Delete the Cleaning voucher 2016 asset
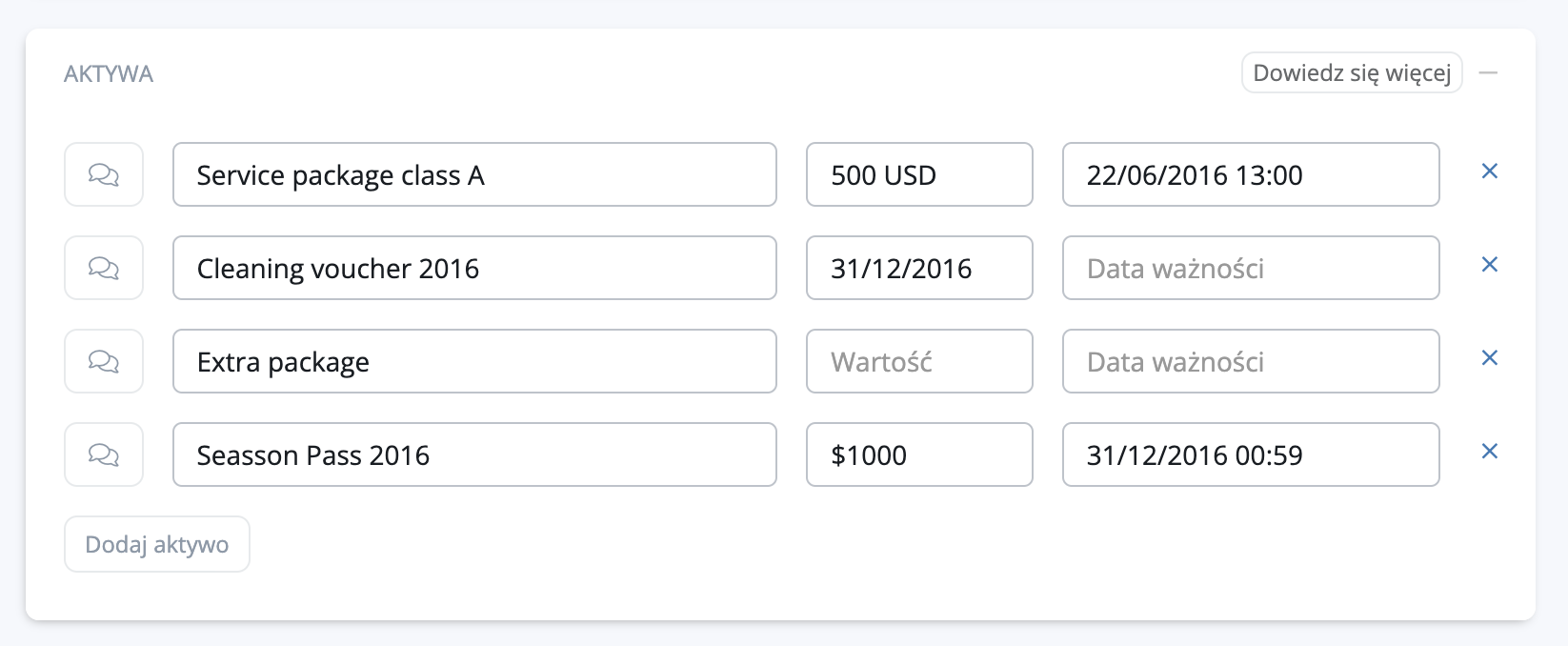The height and width of the screenshot is (646, 1568). (1490, 265)
